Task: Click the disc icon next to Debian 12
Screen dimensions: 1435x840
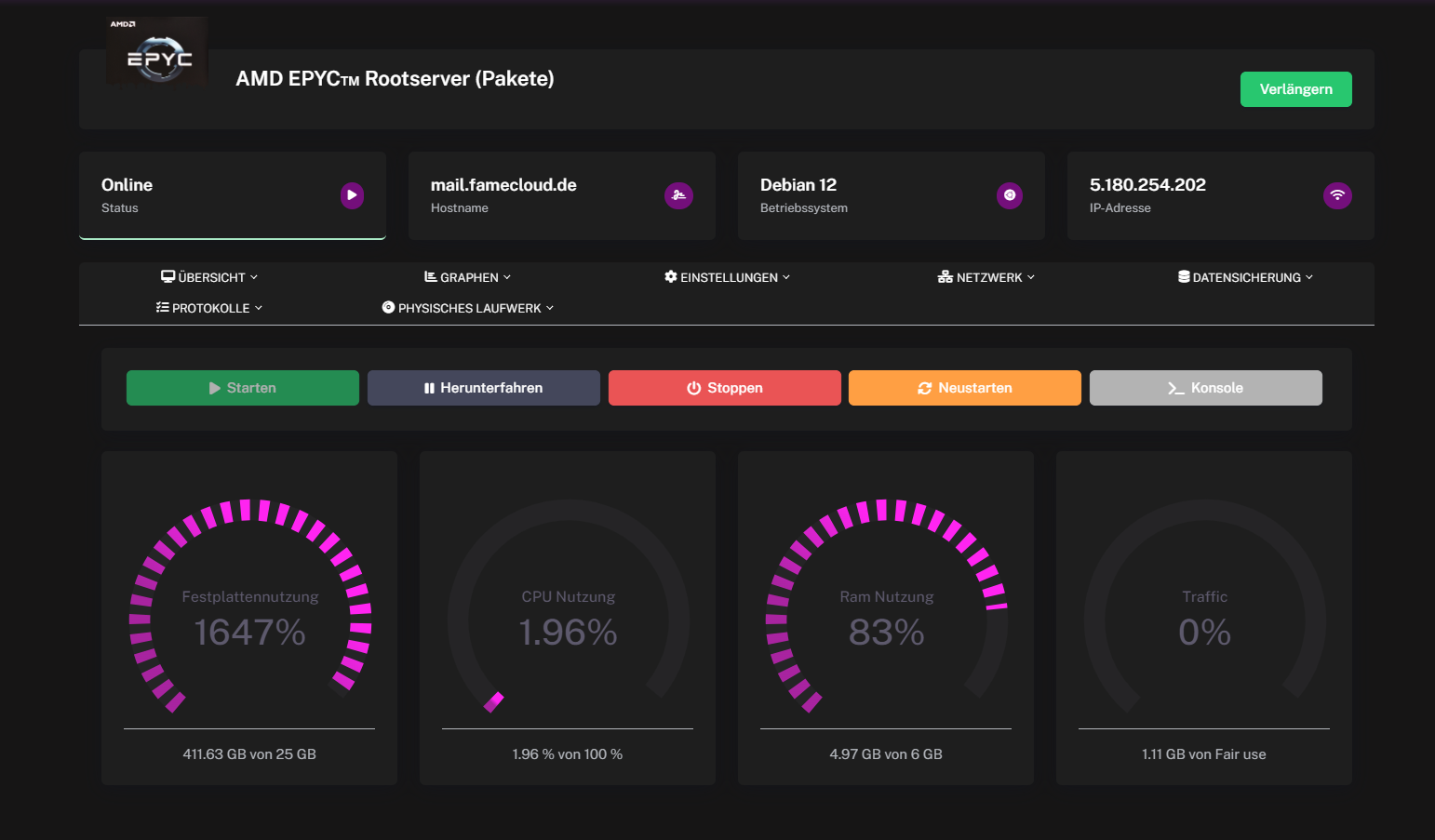Action: click(1009, 195)
